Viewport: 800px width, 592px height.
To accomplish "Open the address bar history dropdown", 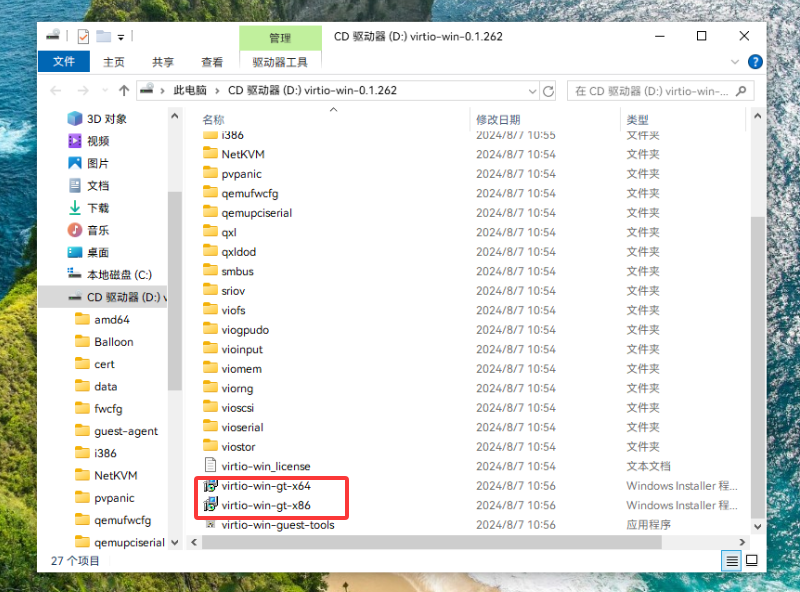I will point(532,91).
